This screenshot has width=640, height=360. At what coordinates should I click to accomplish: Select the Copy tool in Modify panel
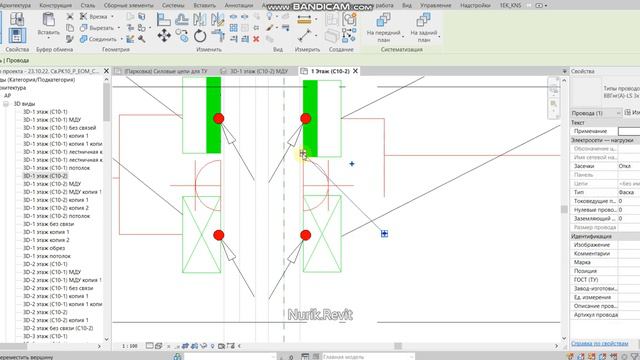(182, 36)
